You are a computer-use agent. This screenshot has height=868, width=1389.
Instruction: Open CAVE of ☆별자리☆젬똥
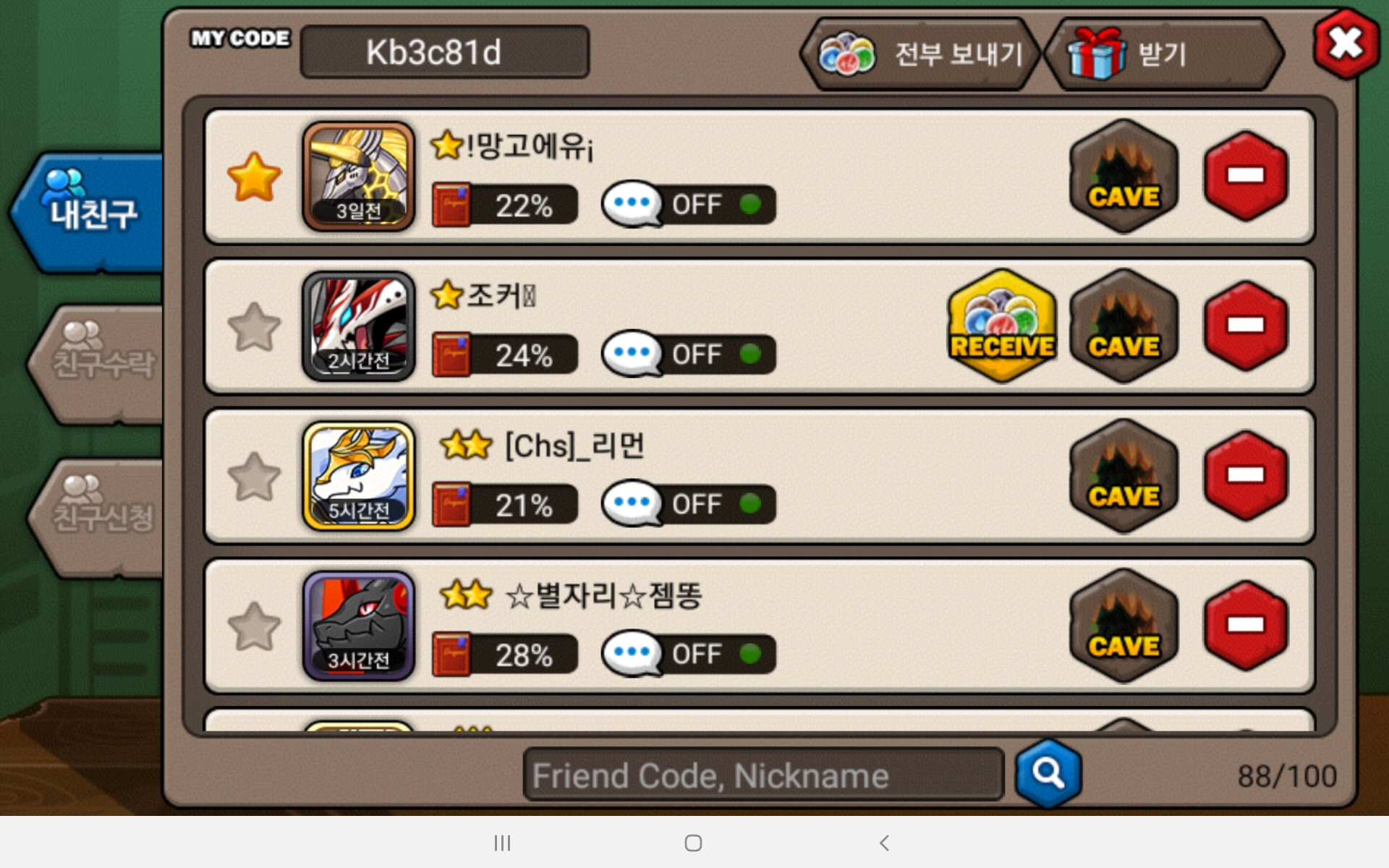coord(1124,626)
